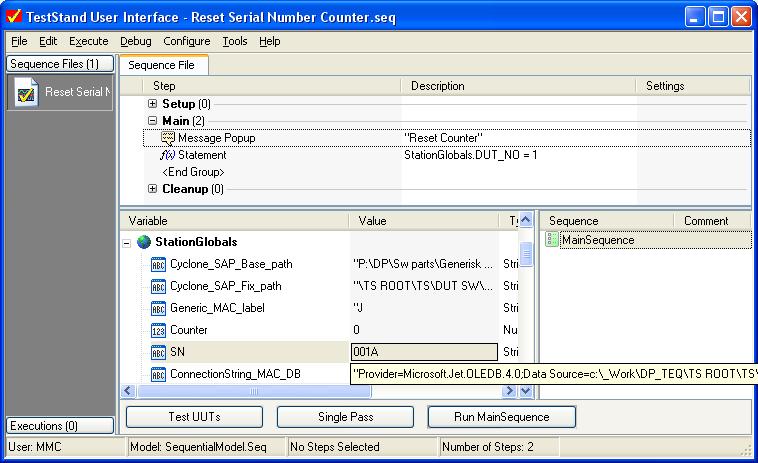The image size is (758, 463).
Task: Click the f(x) Statement step icon
Action: 167,155
